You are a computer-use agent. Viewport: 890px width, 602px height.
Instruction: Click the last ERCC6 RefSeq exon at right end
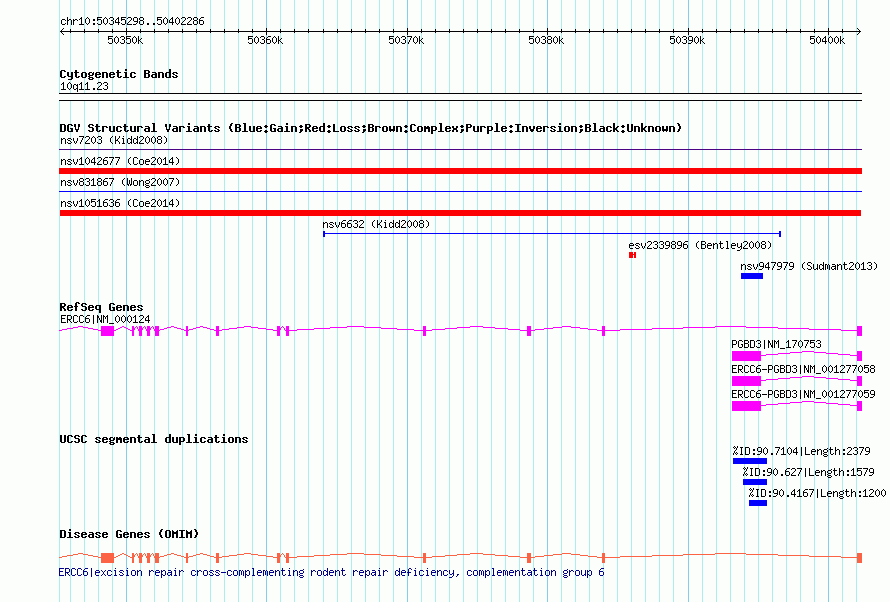(859, 331)
